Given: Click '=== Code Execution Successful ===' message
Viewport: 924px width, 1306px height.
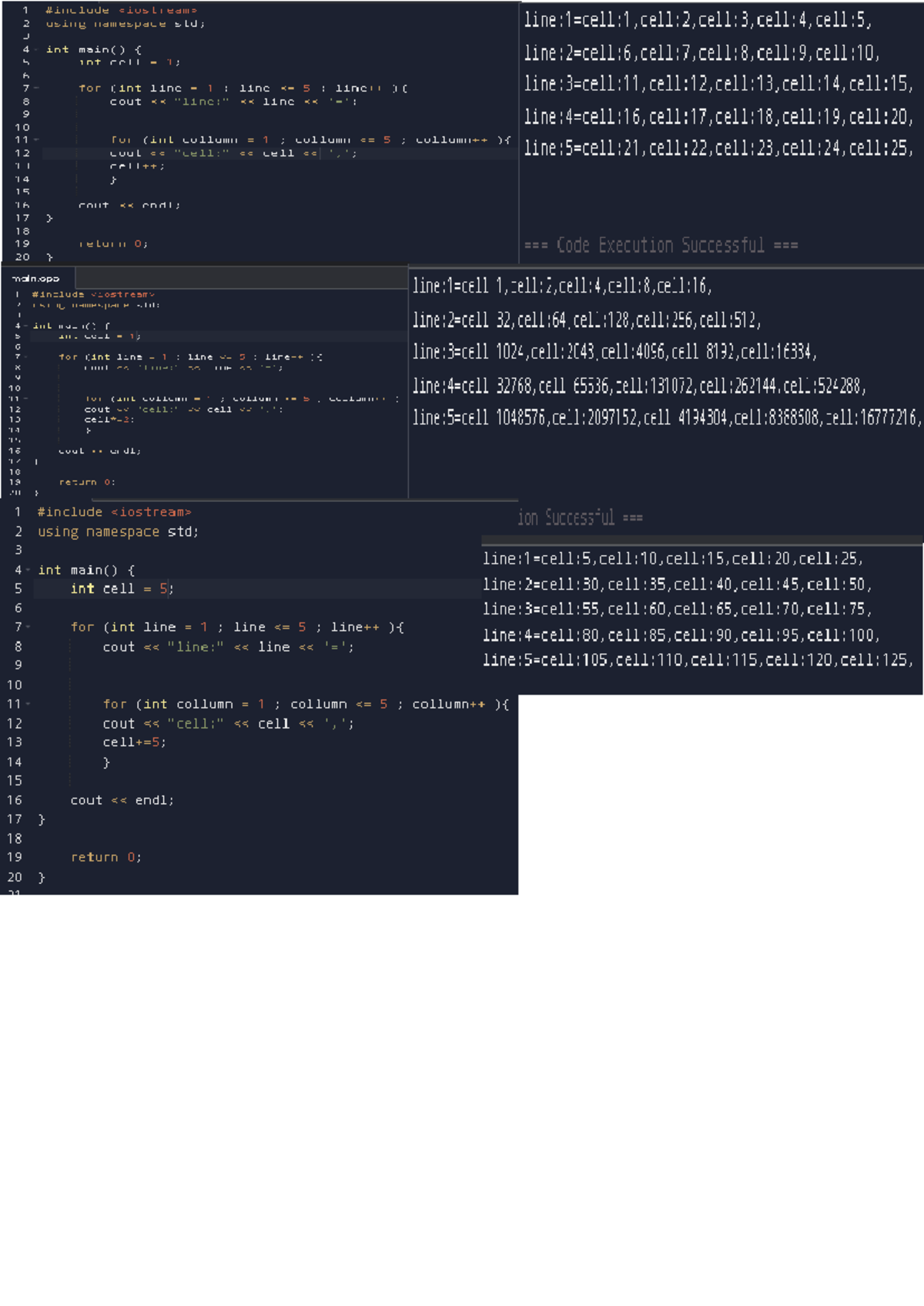Looking at the screenshot, I should coord(661,245).
